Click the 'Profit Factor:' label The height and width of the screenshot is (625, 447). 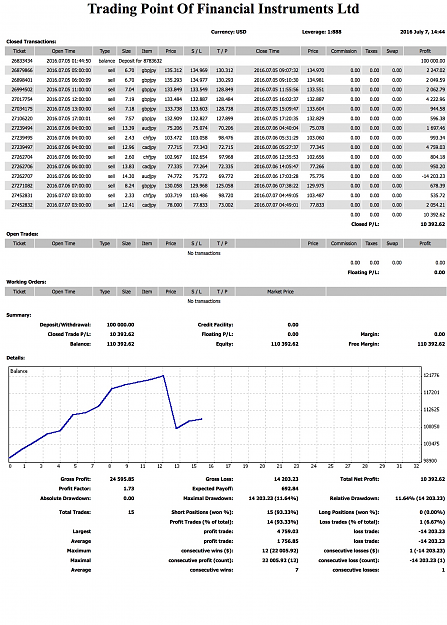(x=75, y=489)
